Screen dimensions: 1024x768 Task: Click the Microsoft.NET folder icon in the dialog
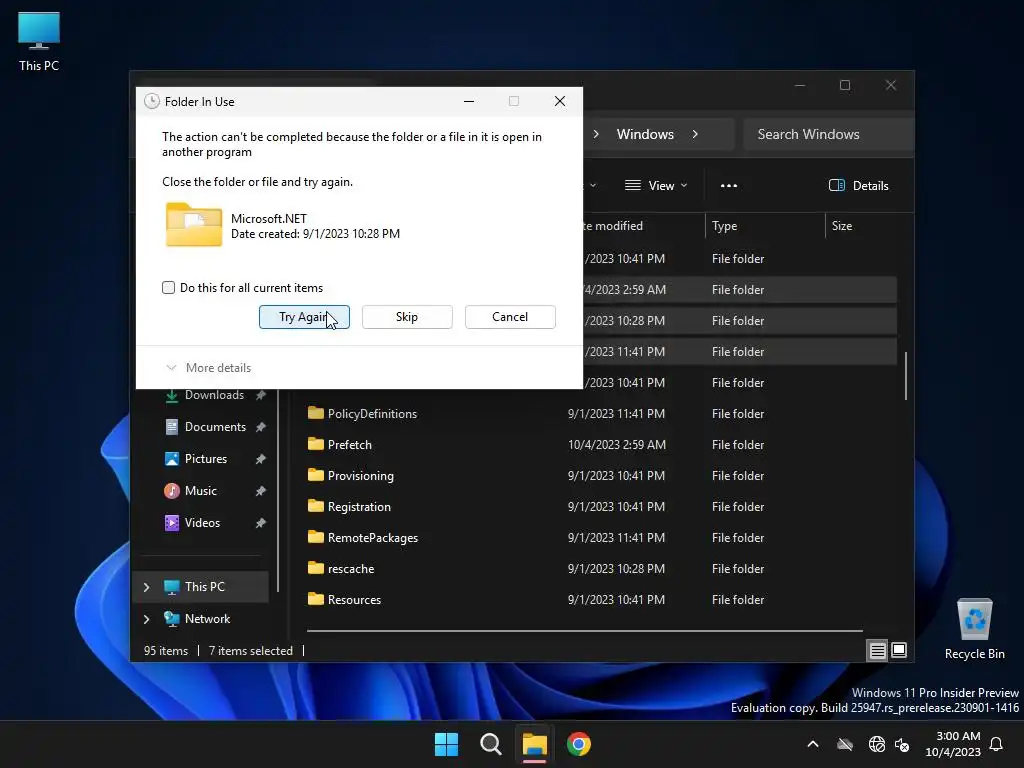194,225
